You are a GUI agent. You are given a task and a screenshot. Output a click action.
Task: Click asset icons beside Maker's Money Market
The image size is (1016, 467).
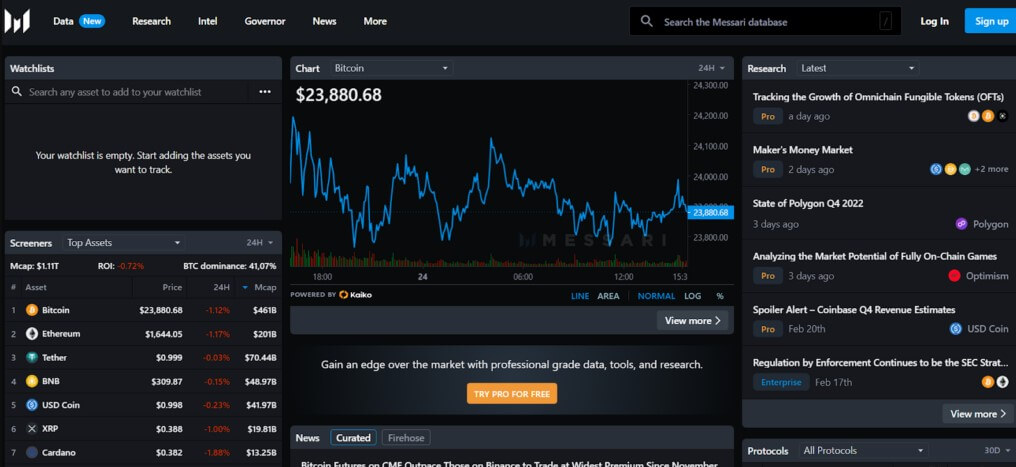[x=951, y=170]
